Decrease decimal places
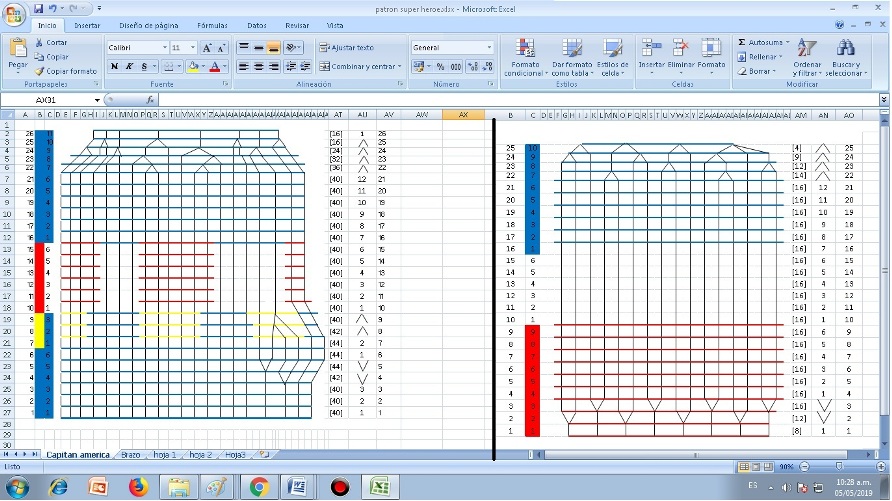 [487, 67]
